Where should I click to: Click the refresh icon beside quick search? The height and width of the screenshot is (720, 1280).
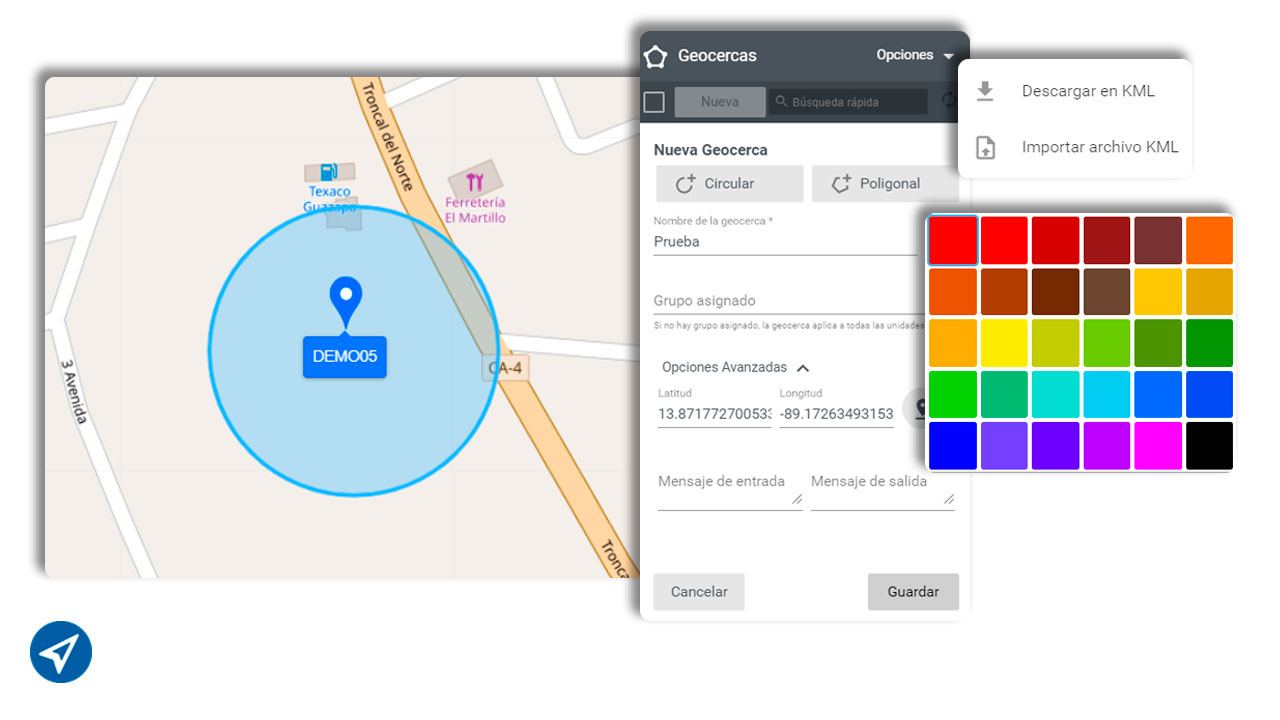pyautogui.click(x=949, y=101)
